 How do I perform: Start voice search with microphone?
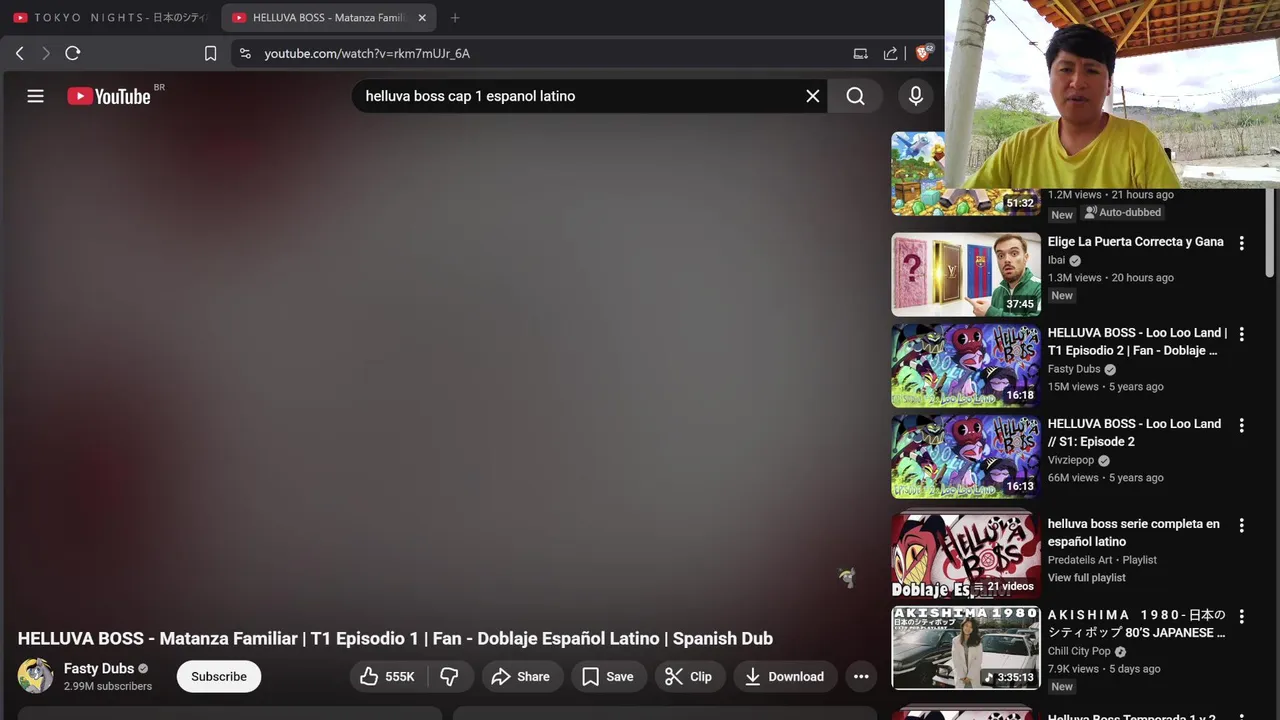click(x=915, y=96)
